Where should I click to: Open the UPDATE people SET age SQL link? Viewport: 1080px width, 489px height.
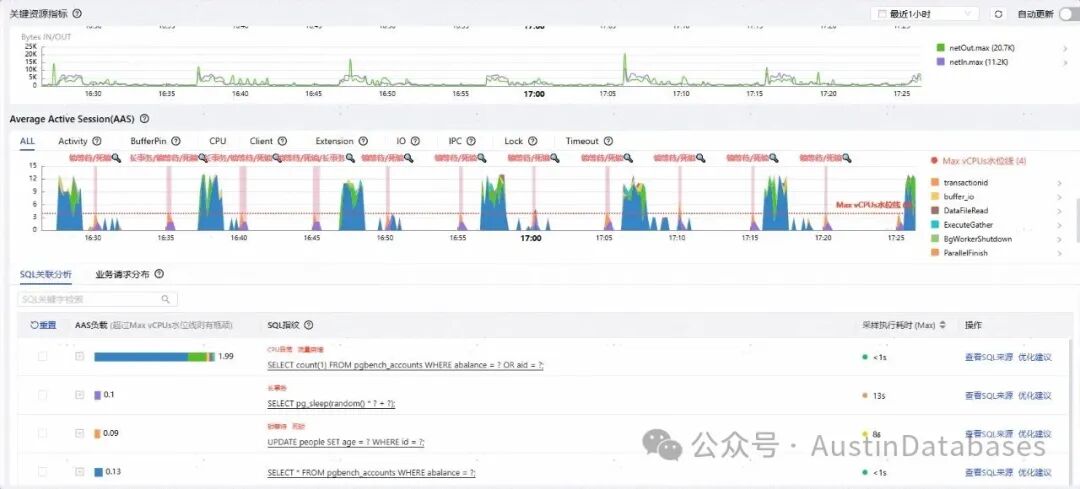(x=346, y=443)
